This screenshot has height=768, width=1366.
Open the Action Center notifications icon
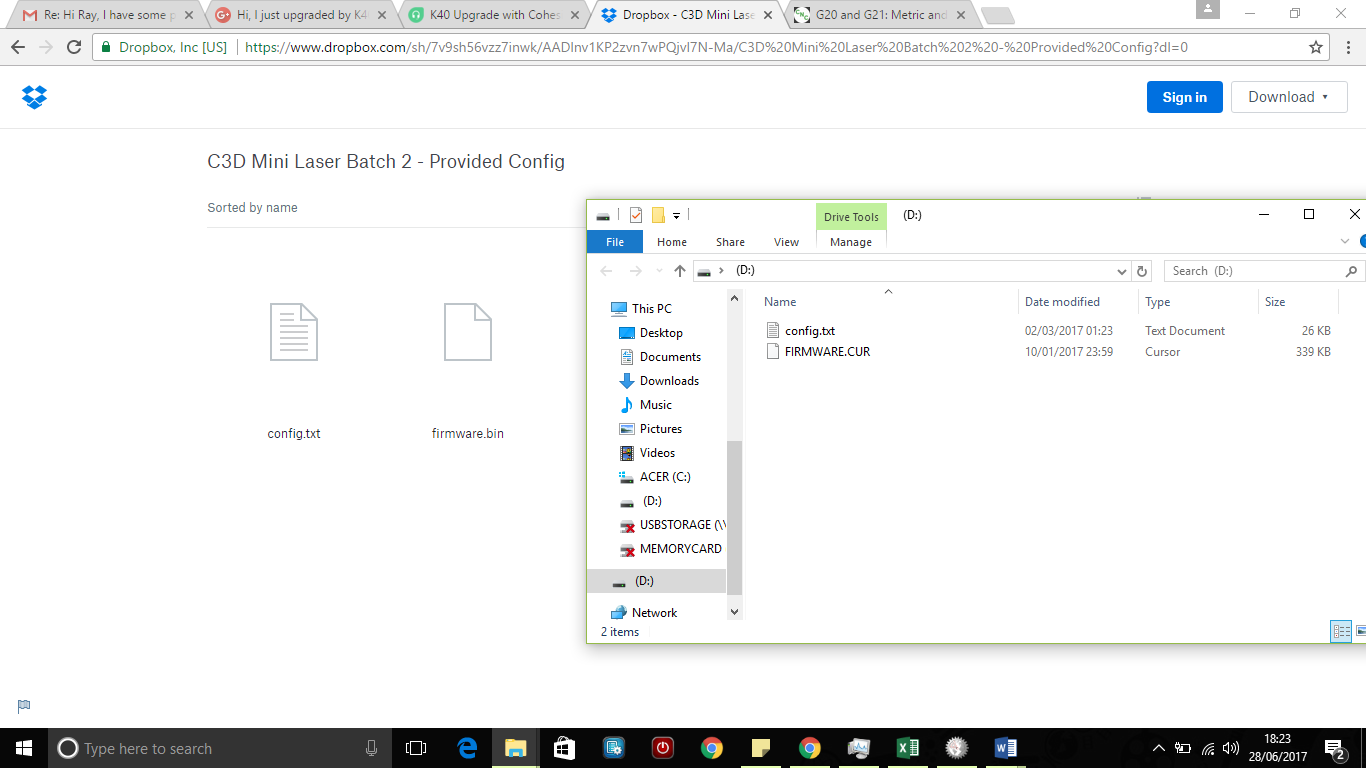click(1335, 748)
